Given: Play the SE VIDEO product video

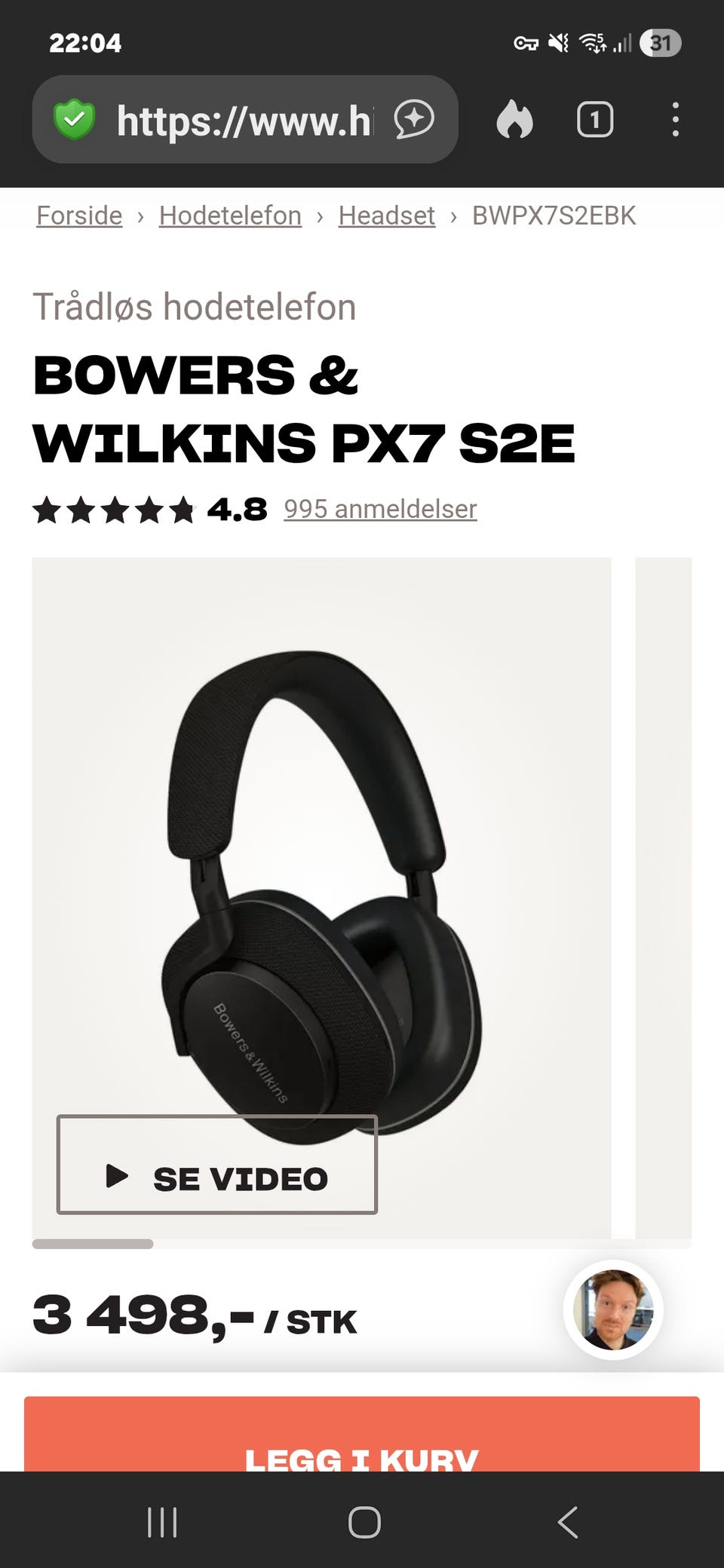Looking at the screenshot, I should point(217,1164).
